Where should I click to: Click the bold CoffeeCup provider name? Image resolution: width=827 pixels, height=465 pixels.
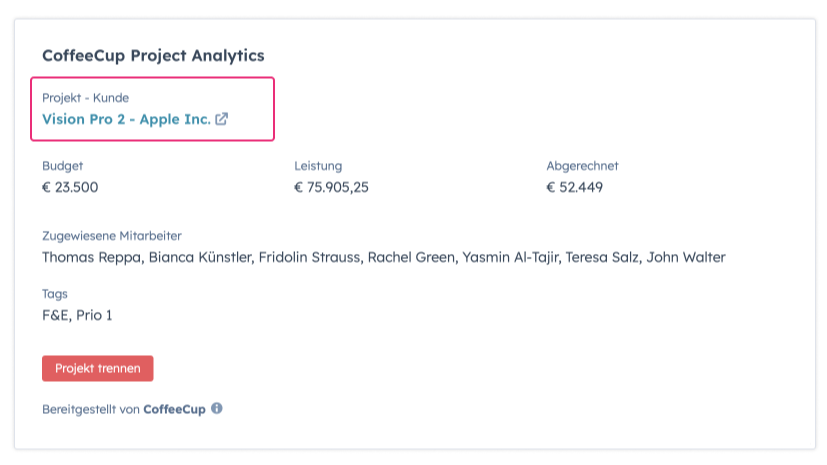tap(174, 409)
